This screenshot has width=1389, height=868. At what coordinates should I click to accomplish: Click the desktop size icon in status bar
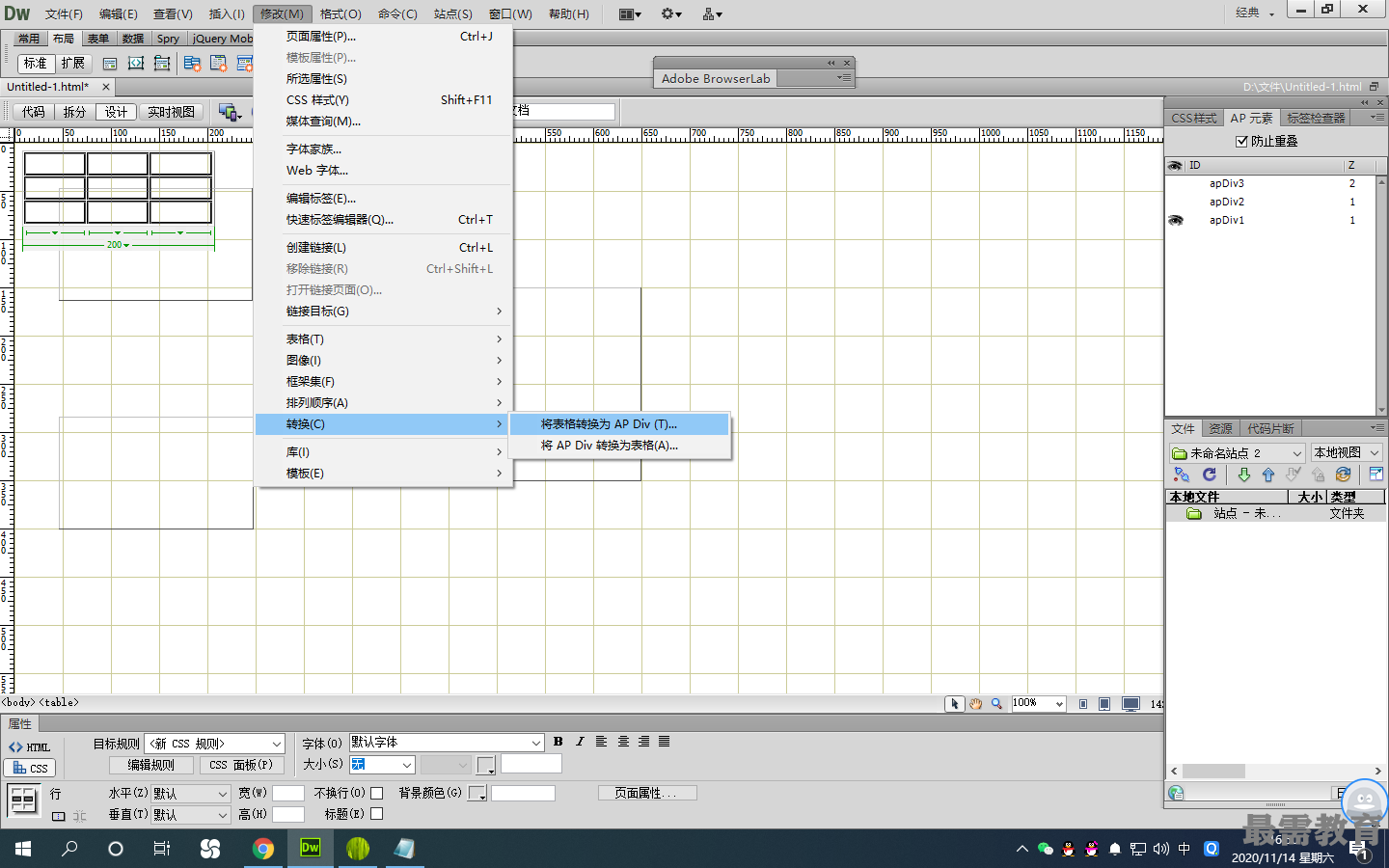point(1130,704)
